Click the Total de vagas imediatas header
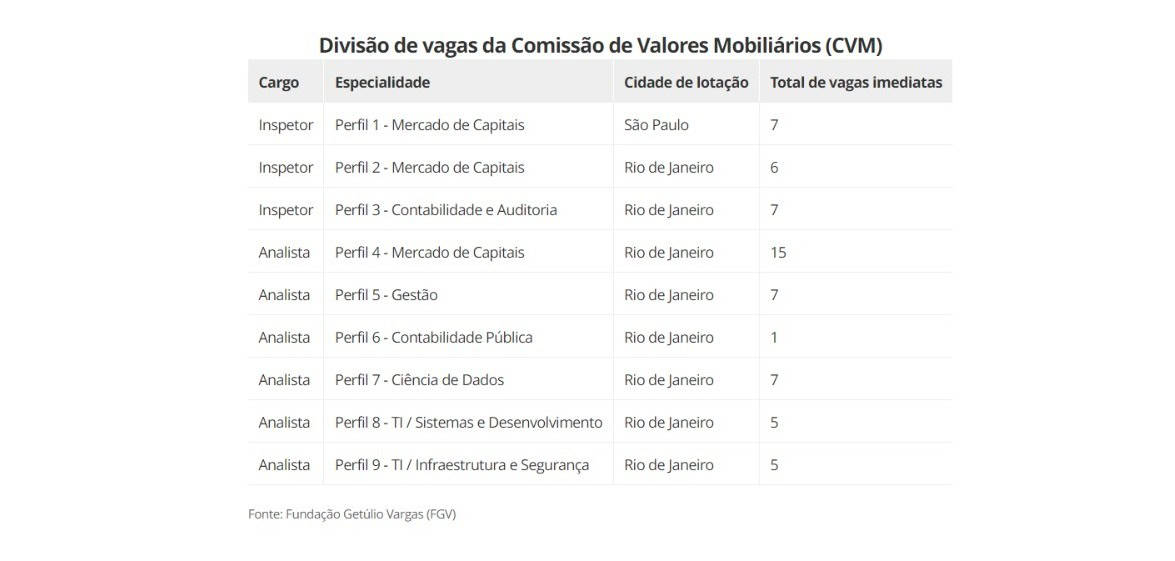 [856, 83]
